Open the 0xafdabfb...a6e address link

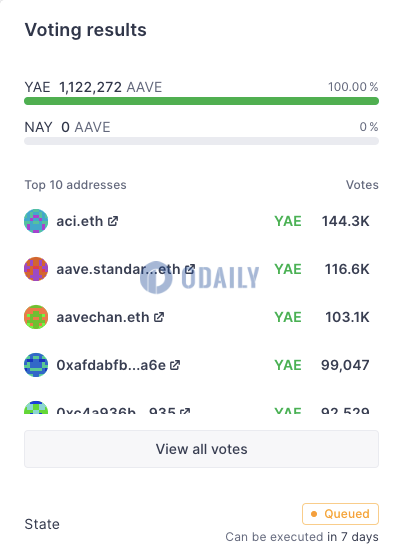pyautogui.click(x=111, y=365)
